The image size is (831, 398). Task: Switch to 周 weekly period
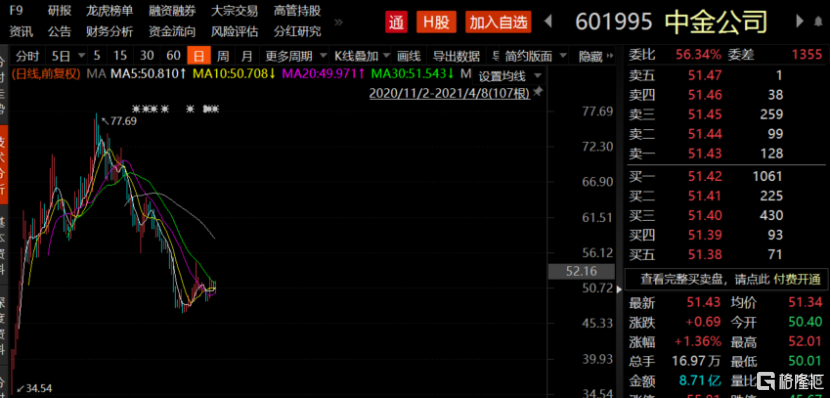[223, 56]
